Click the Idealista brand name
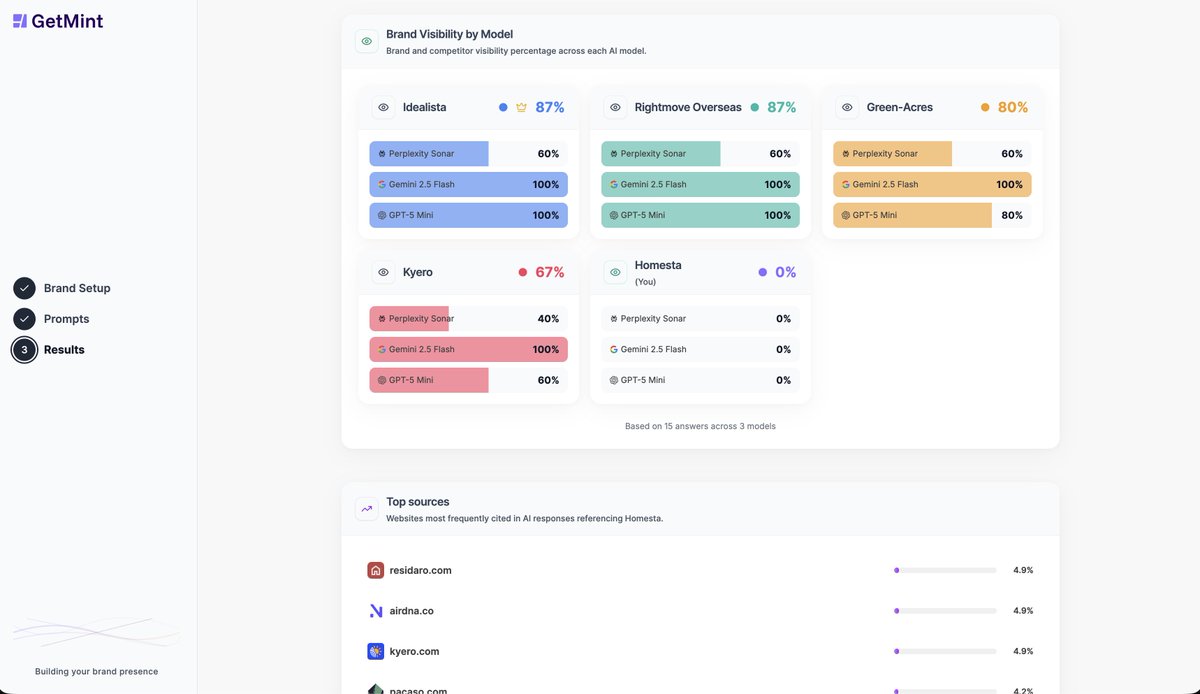Screen dimensions: 1200x694 click(x=425, y=107)
